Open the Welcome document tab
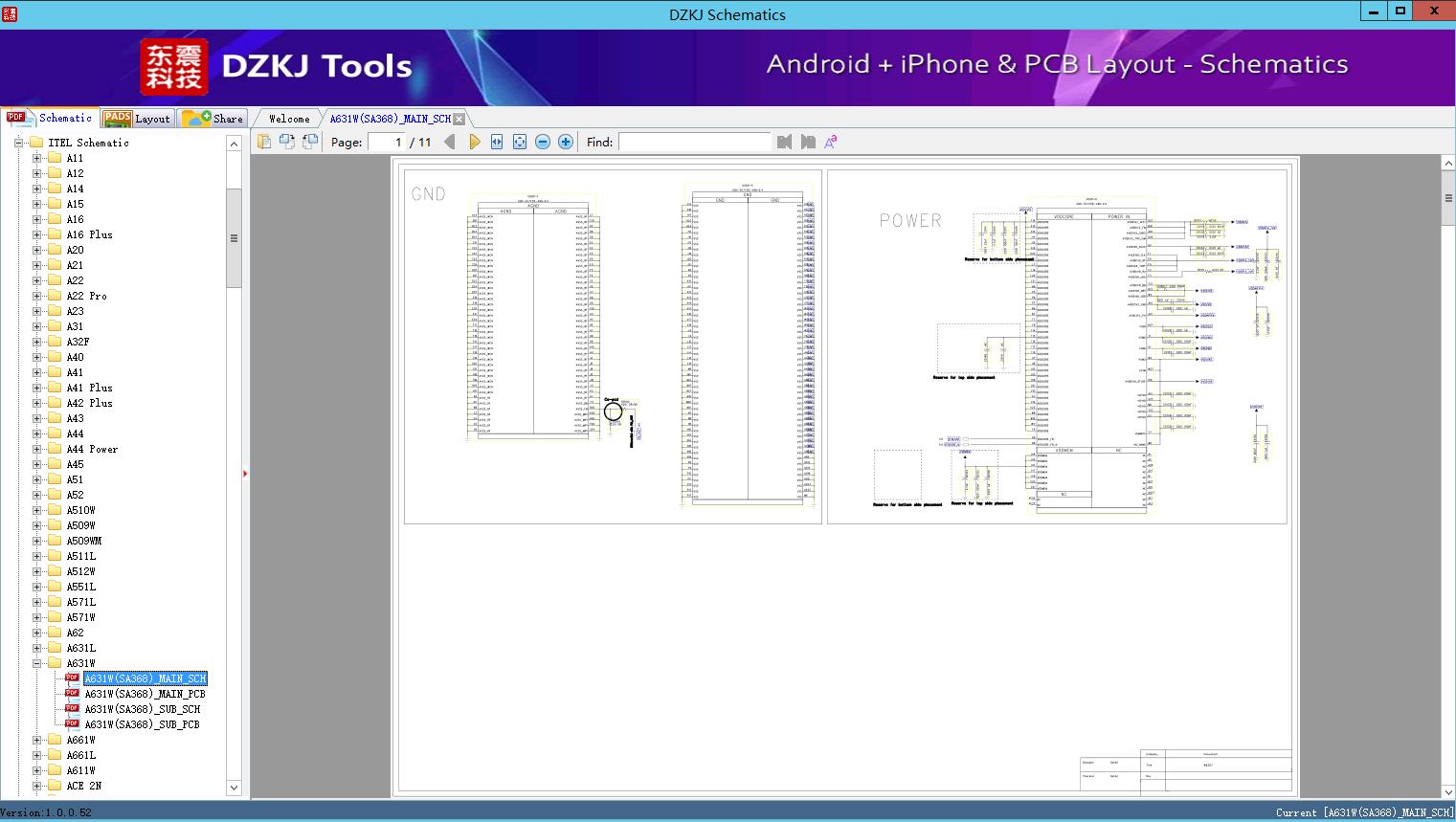Screen dimensions: 1456x822 [288, 119]
